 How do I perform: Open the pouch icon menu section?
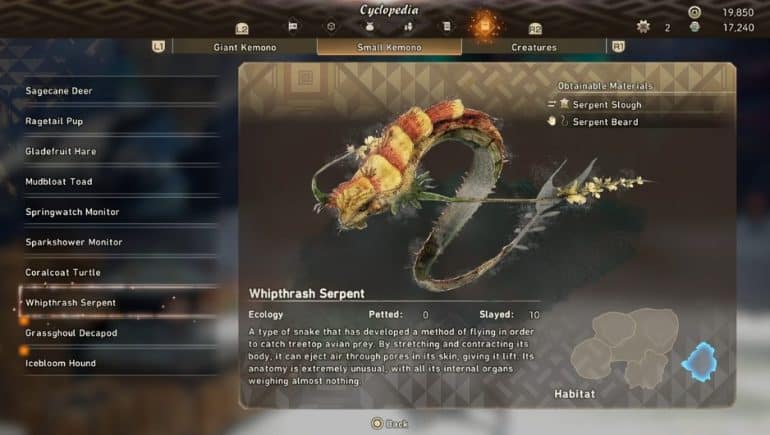click(x=370, y=27)
